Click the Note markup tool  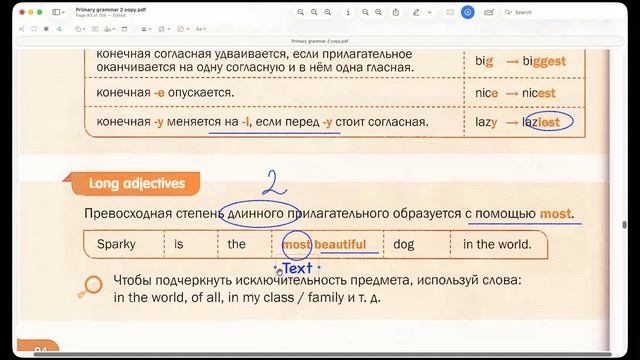(x=124, y=29)
